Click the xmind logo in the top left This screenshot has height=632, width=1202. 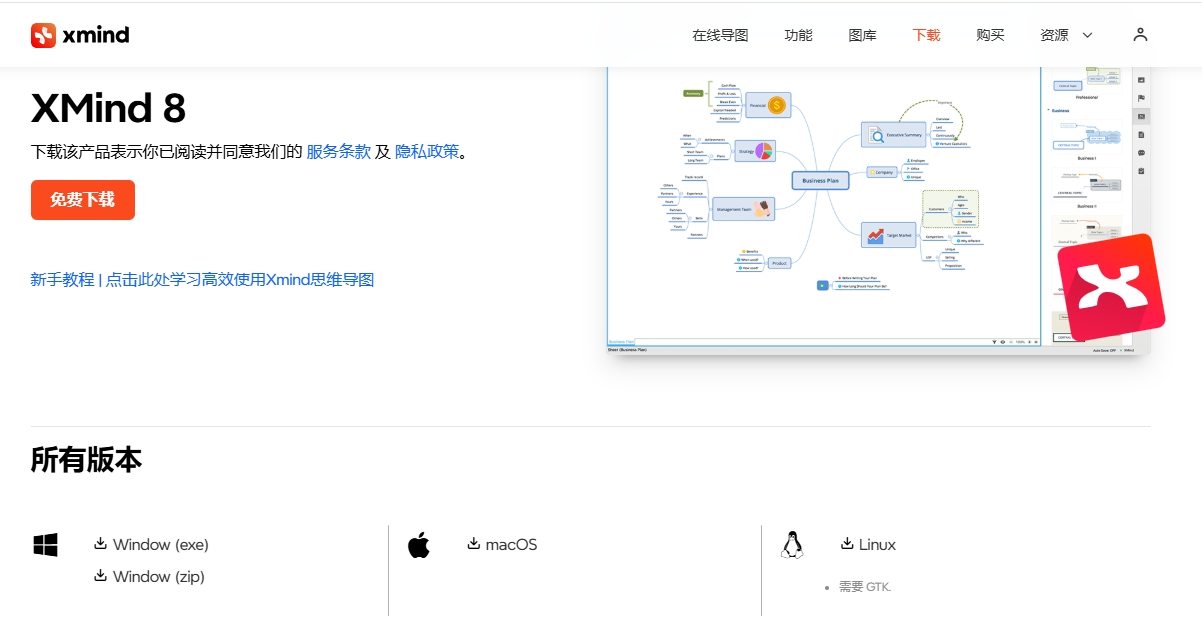point(79,34)
